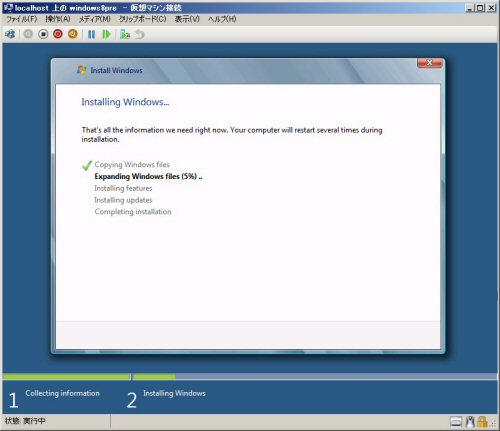The image size is (500, 431).
Task: Open the 操作(A) menu
Action: coord(58,19)
